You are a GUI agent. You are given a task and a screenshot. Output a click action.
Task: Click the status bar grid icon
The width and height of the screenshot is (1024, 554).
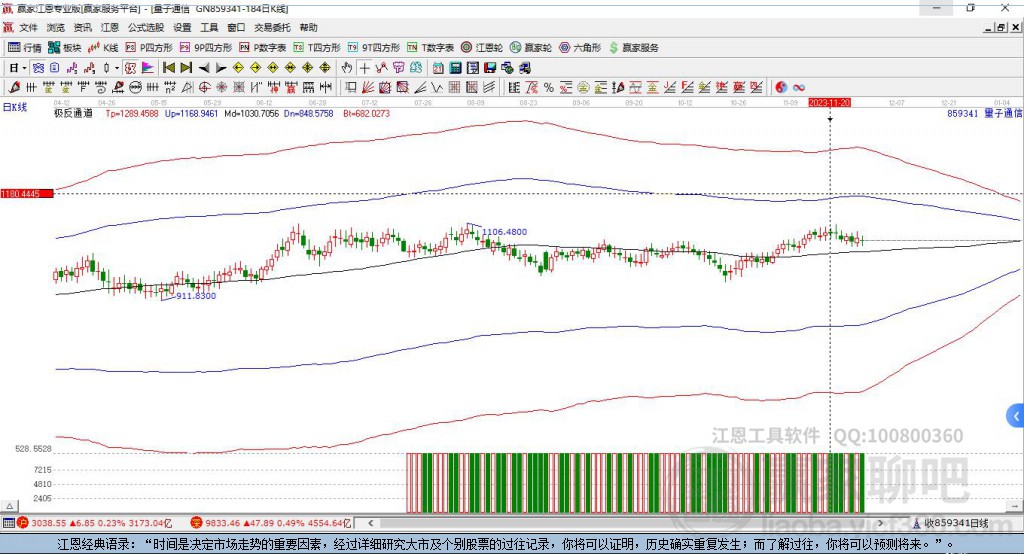(x=8, y=523)
